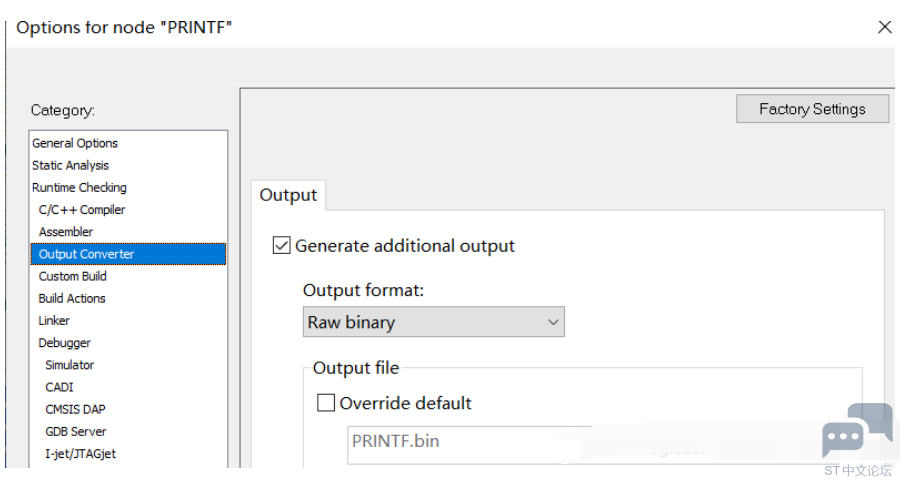This screenshot has height=486, width=901.
Task: Select Build Actions category
Action: coord(72,298)
